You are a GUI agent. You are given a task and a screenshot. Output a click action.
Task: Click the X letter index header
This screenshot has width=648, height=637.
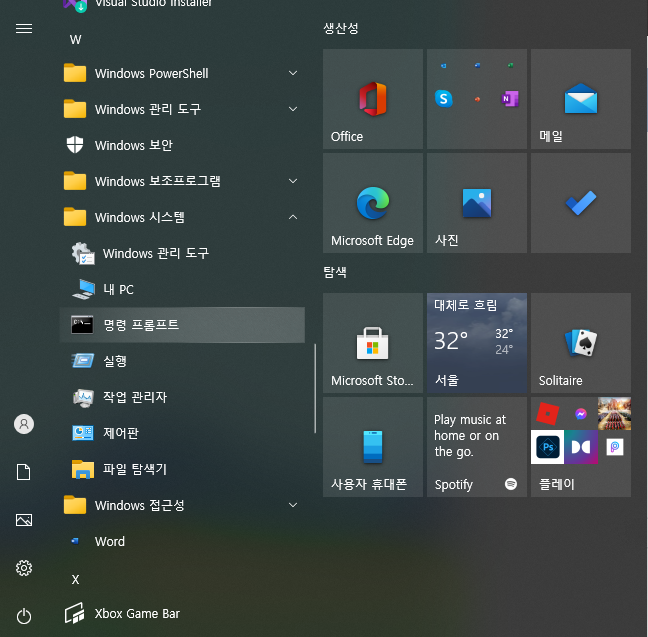point(75,579)
